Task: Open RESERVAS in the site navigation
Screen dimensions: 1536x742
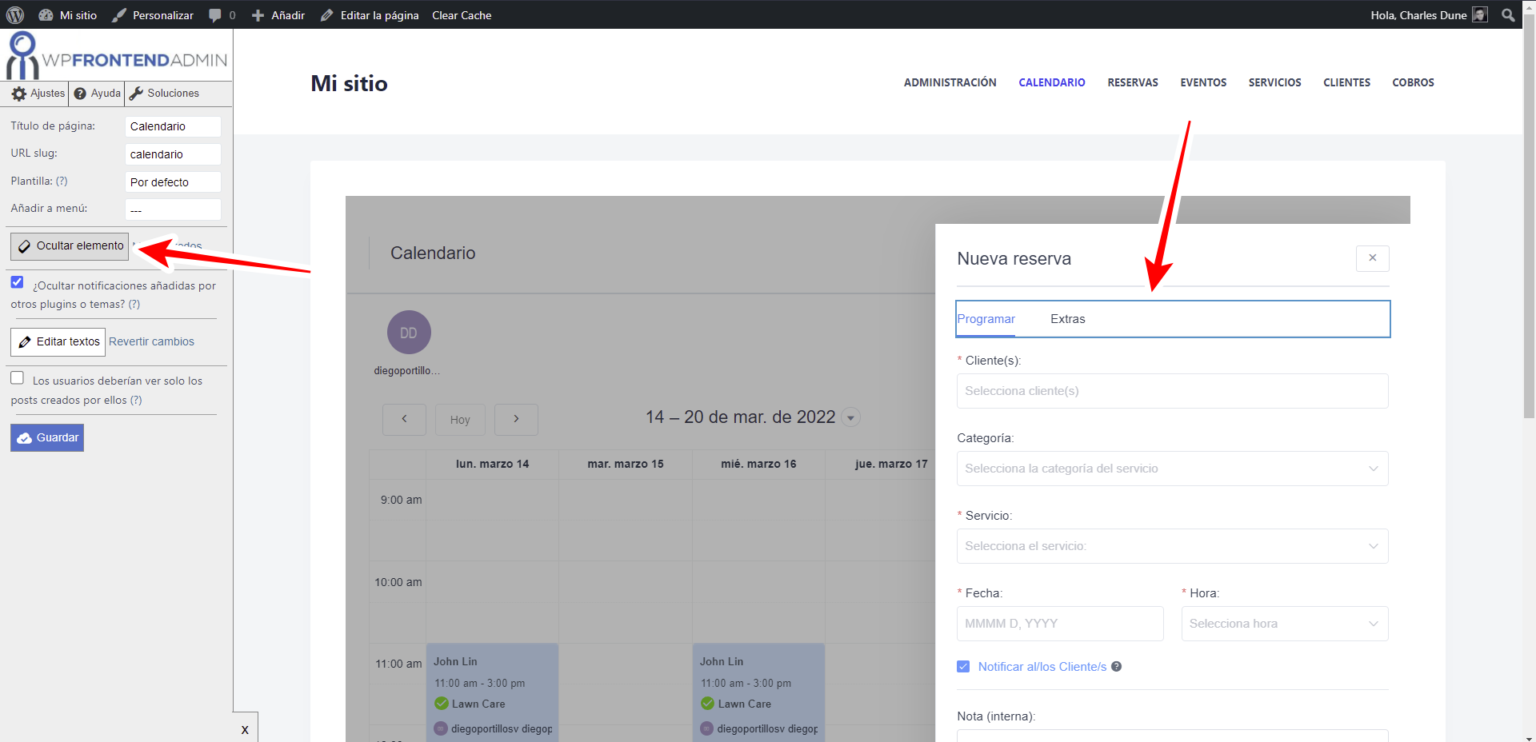Action: (1132, 82)
